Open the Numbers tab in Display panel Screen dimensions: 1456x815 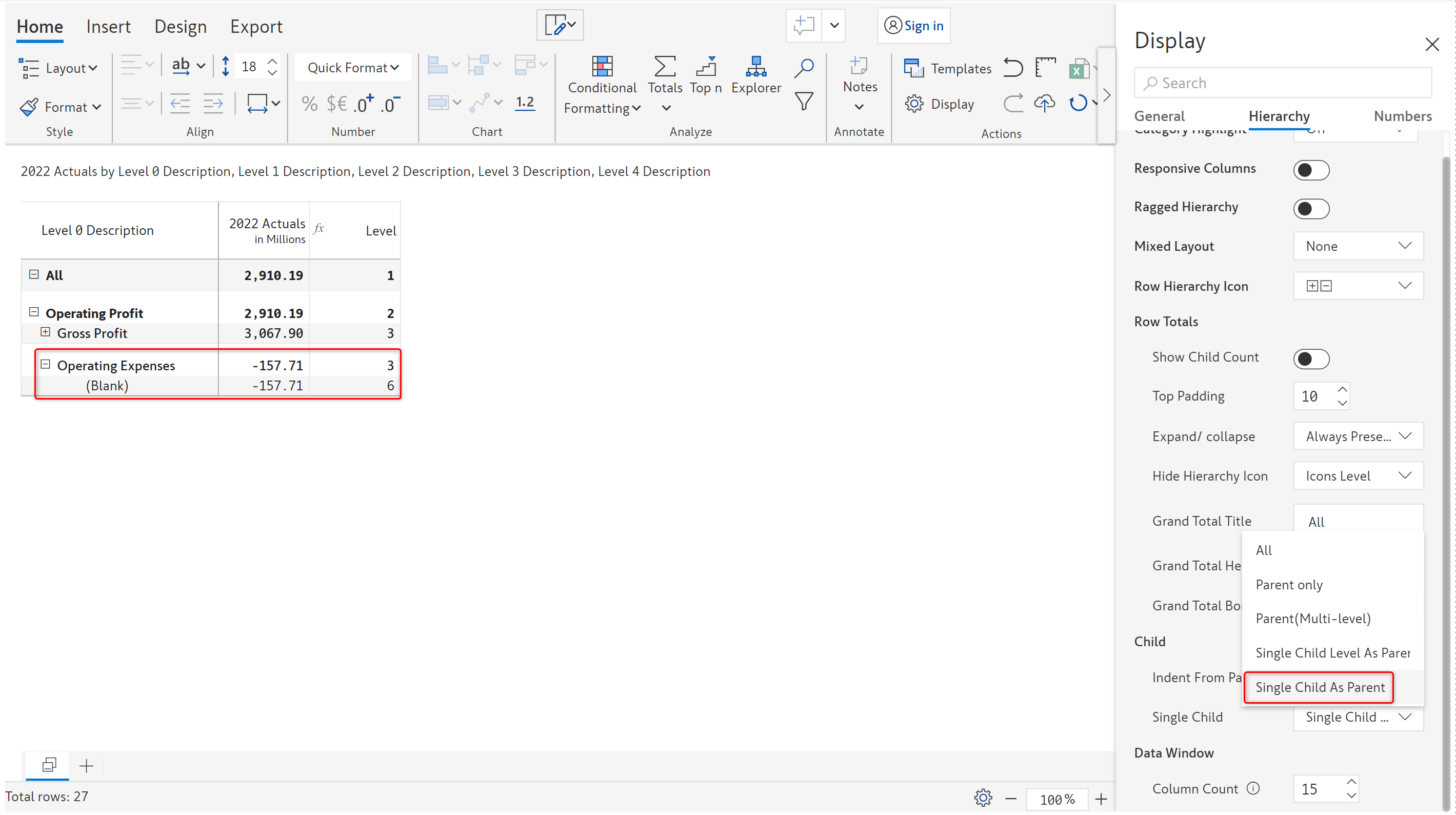click(x=1402, y=116)
